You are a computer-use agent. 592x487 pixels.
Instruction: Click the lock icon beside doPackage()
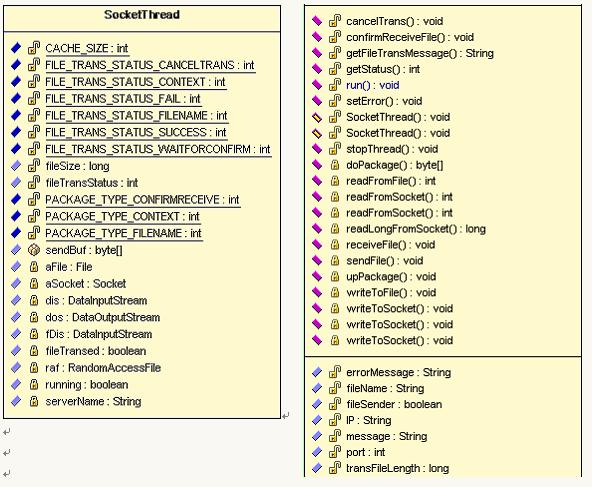click(x=335, y=165)
